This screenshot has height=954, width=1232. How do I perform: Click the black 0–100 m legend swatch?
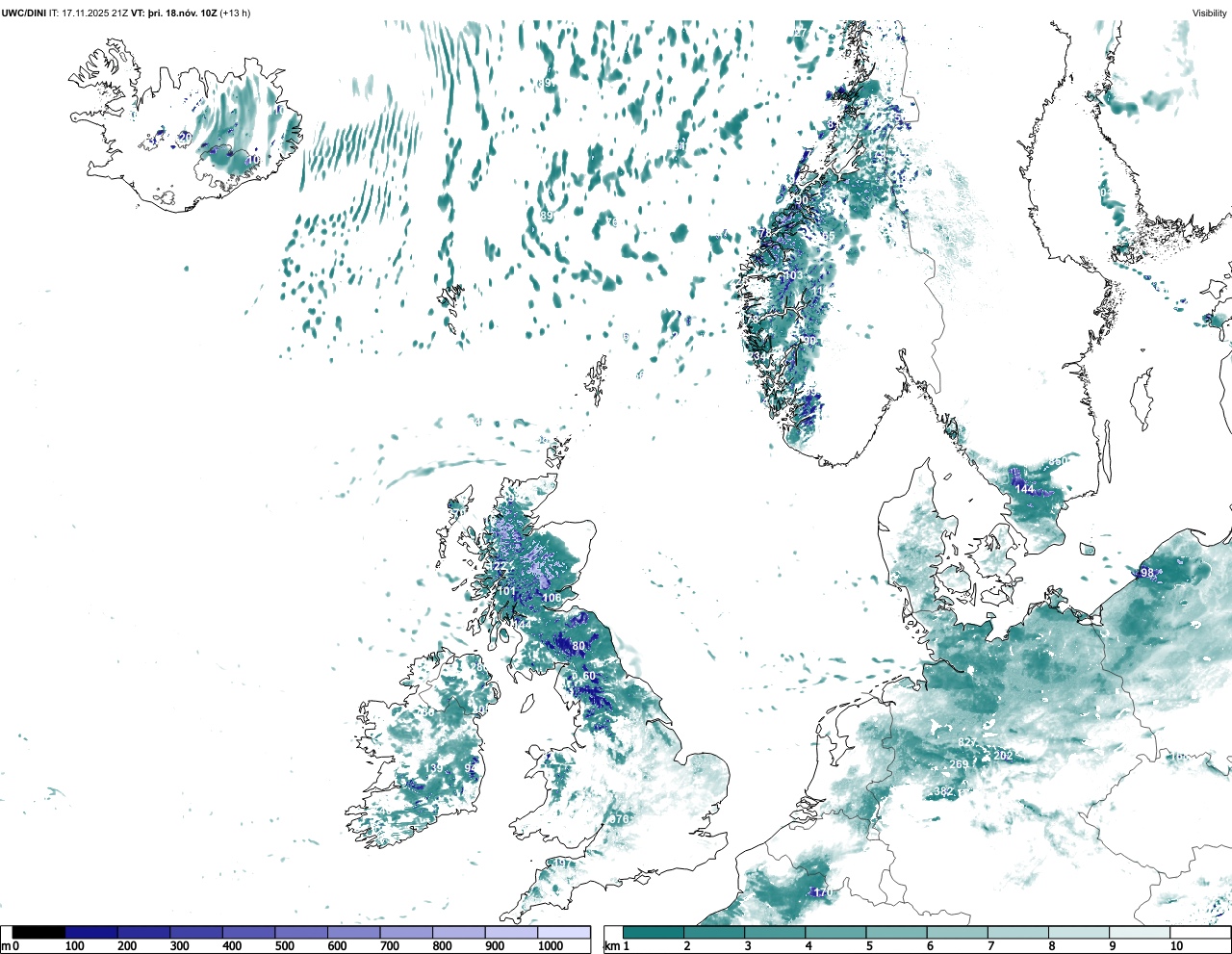38,932
